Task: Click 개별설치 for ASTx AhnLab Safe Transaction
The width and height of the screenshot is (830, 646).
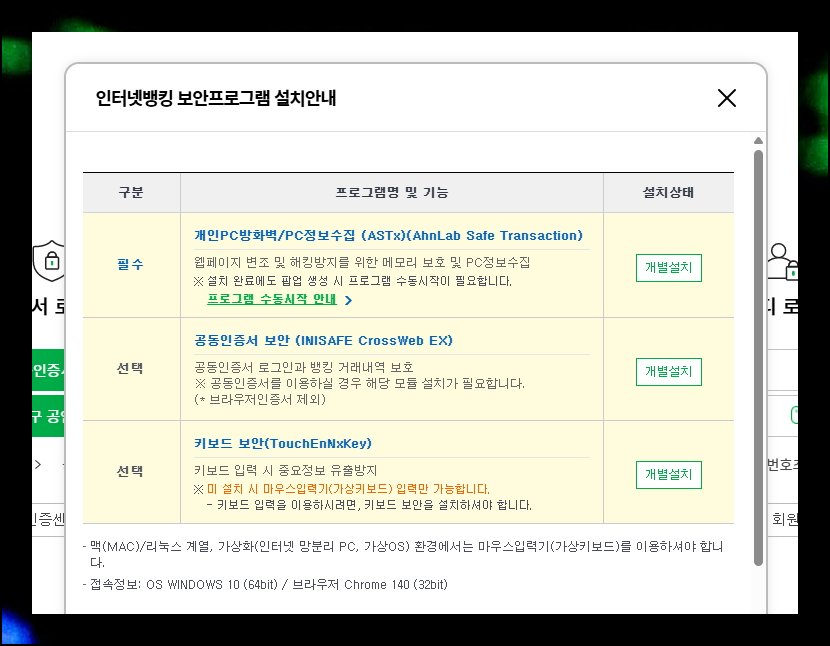Action: 669,268
